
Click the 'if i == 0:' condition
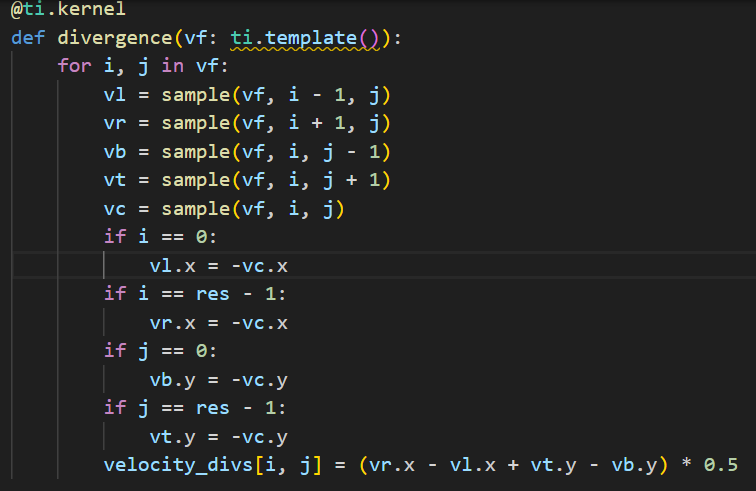160,238
